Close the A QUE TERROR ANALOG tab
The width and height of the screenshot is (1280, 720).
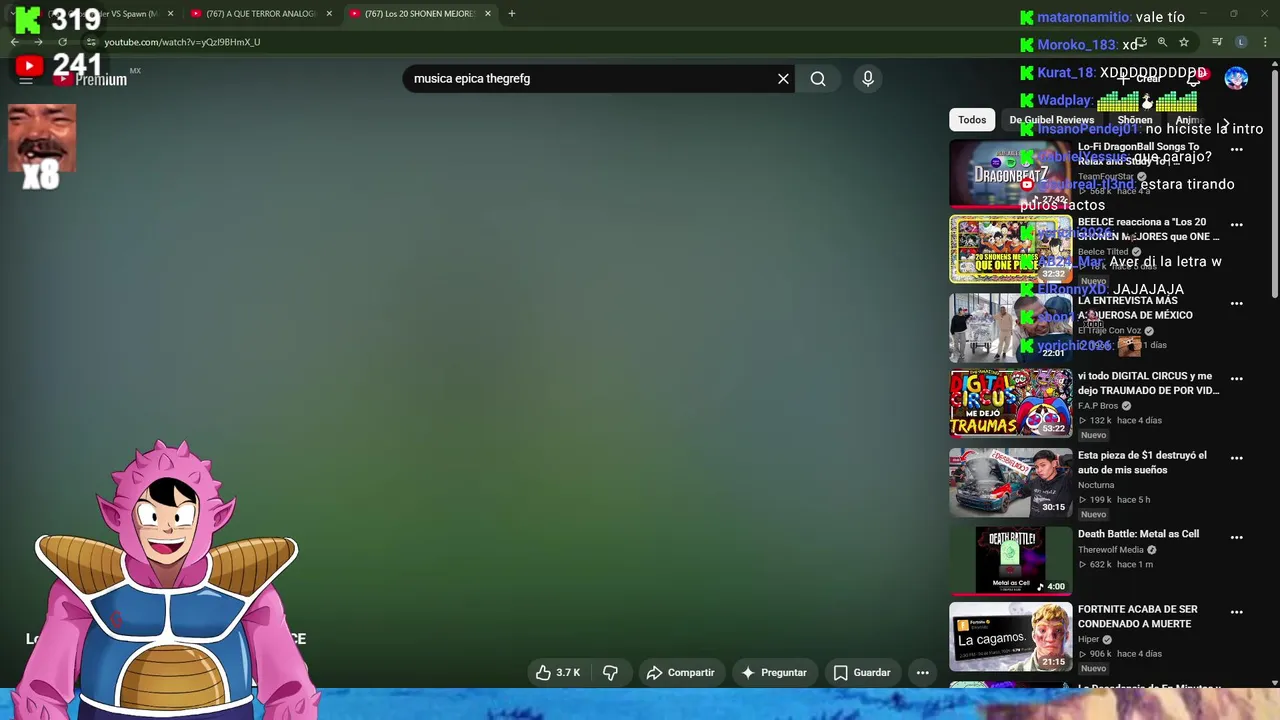point(329,14)
